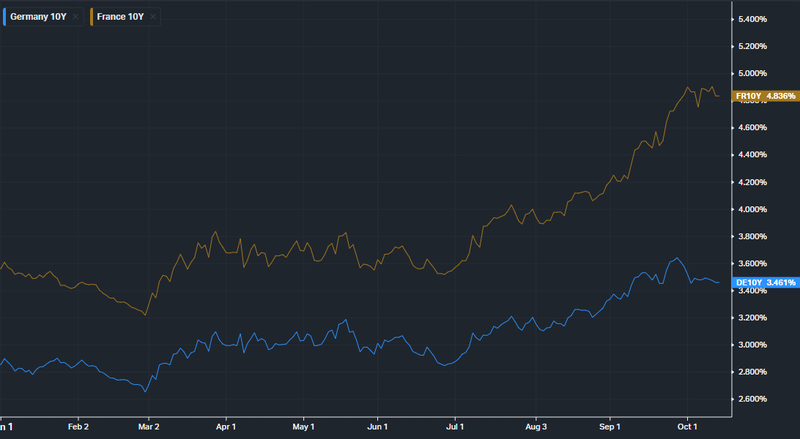Viewport: 800px width, 439px height.
Task: Click the 2.800% axis value
Action: pyautogui.click(x=752, y=372)
